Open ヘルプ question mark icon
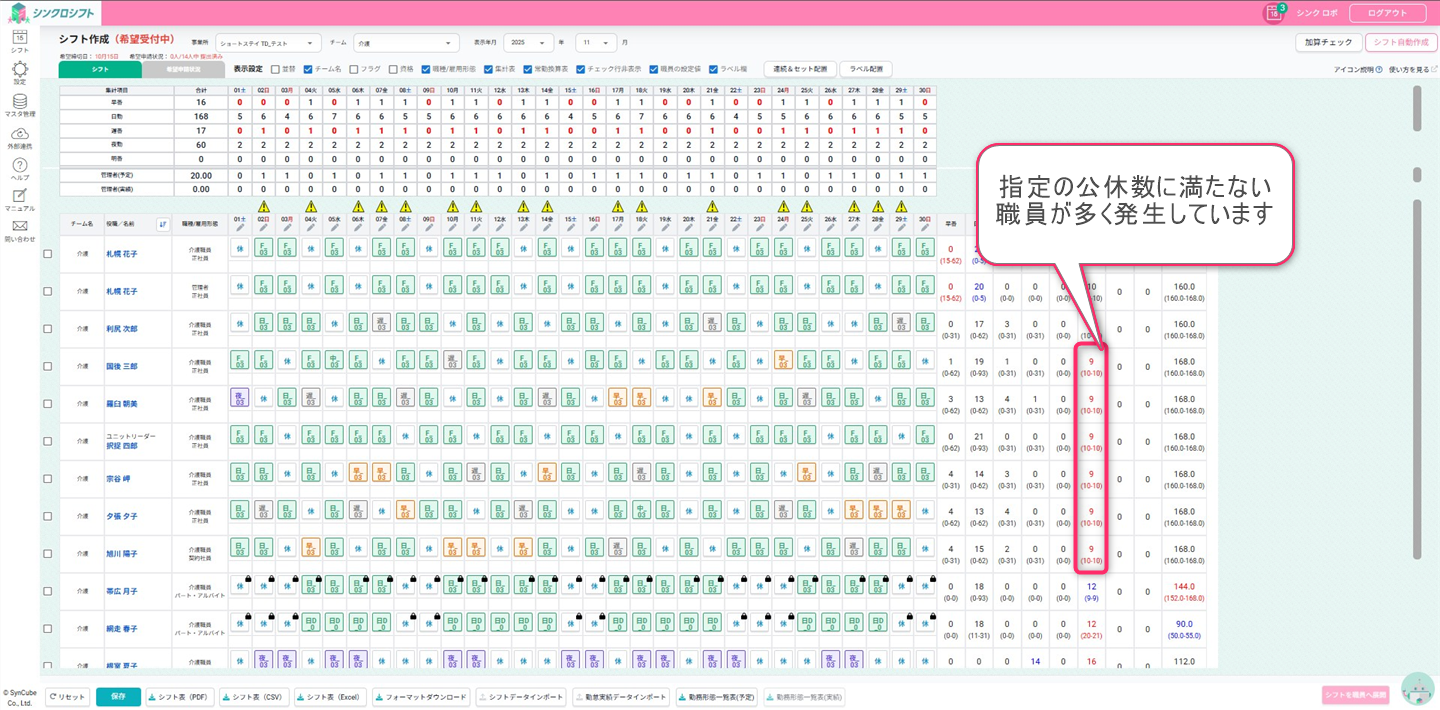Viewport: 1440px width, 710px height. pos(19,166)
